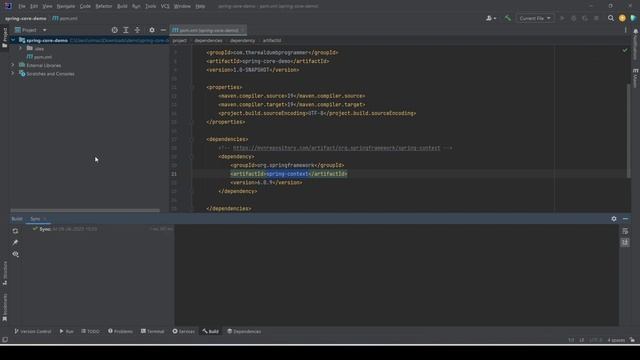
Task: Toggle soft-wrap icon in build output
Action: tap(625, 231)
